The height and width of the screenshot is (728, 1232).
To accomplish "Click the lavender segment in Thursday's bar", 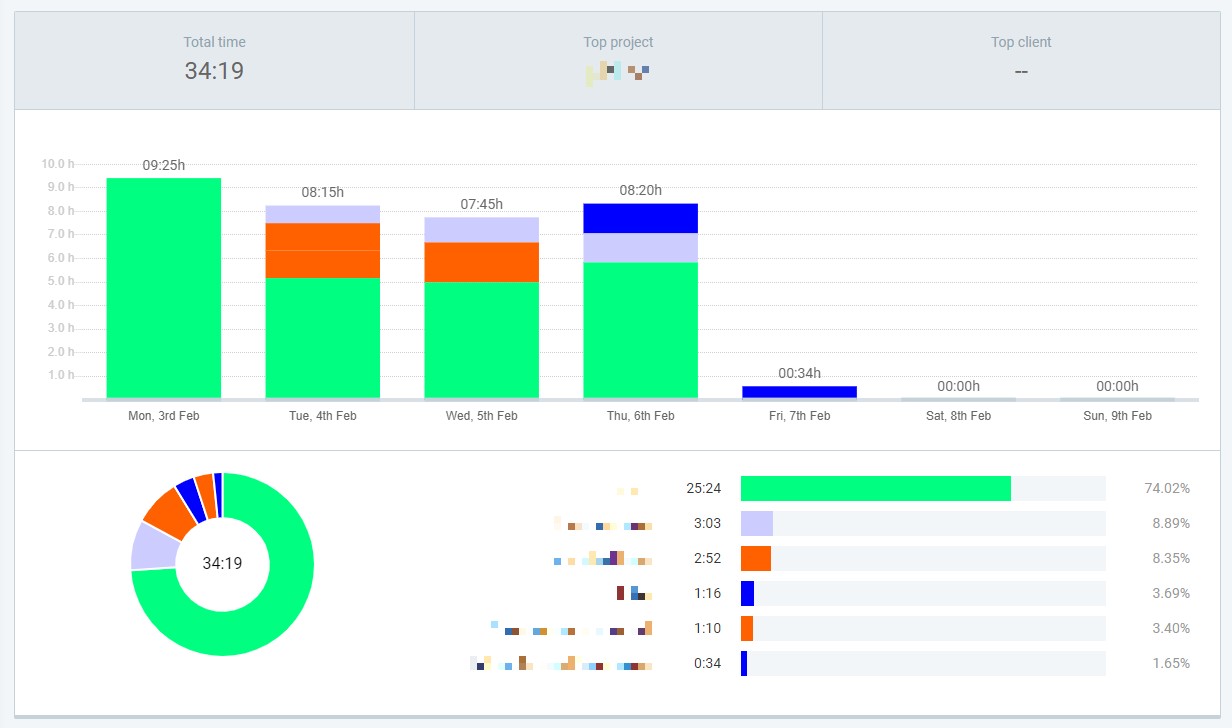I will [x=640, y=247].
